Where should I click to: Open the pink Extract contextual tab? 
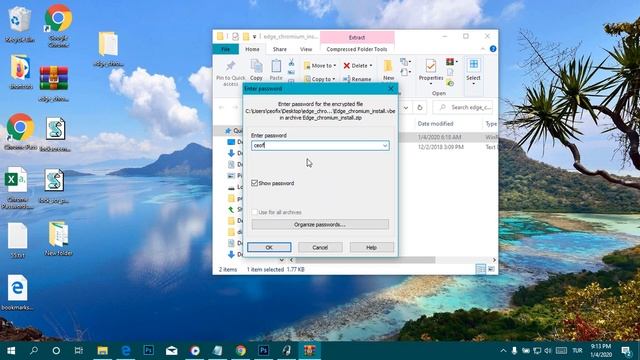coord(357,38)
